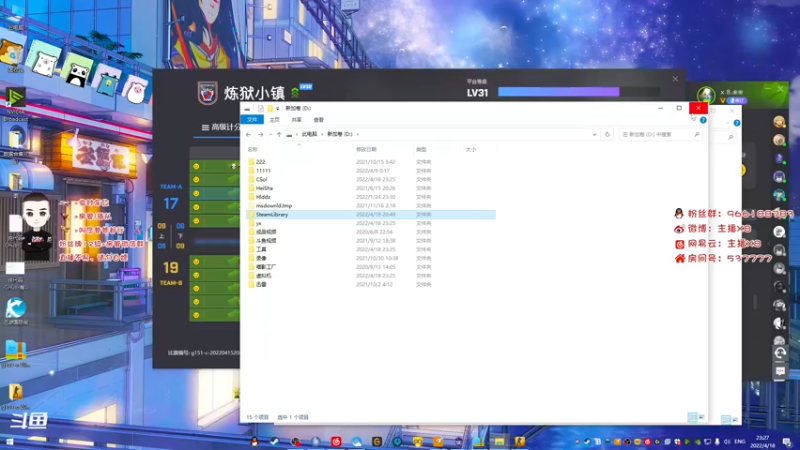Open the 主页 (Home) ribbon tab
The width and height of the screenshot is (800, 450).
pos(274,120)
